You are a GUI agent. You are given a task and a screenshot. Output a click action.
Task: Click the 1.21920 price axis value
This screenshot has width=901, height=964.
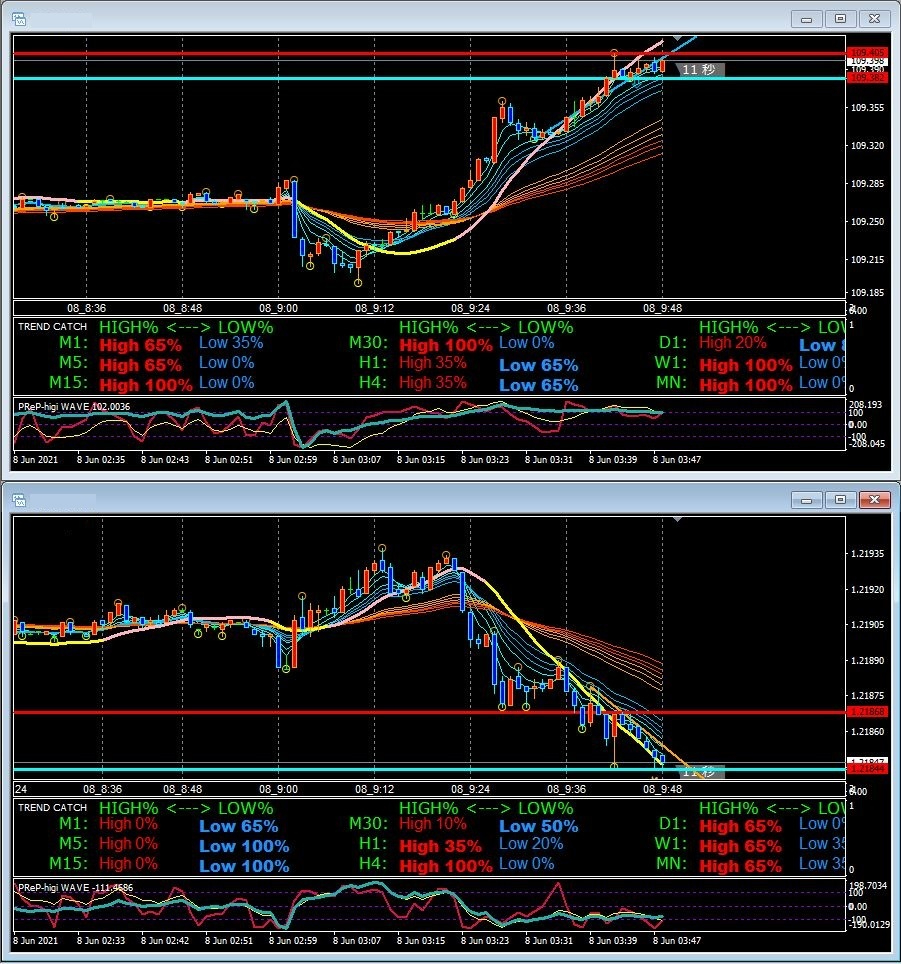pos(867,589)
